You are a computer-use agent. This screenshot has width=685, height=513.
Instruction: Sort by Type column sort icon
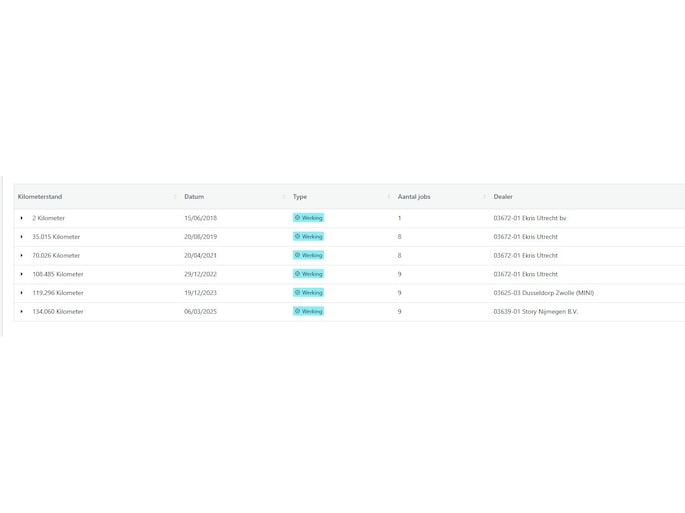(x=388, y=197)
